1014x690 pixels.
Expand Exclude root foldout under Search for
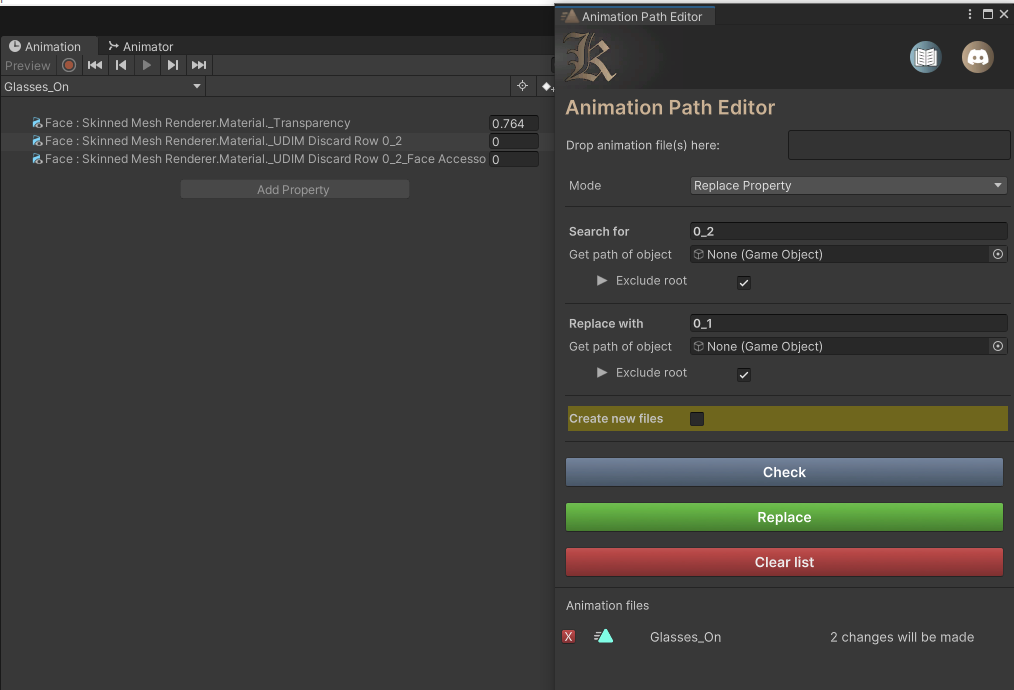(x=602, y=281)
